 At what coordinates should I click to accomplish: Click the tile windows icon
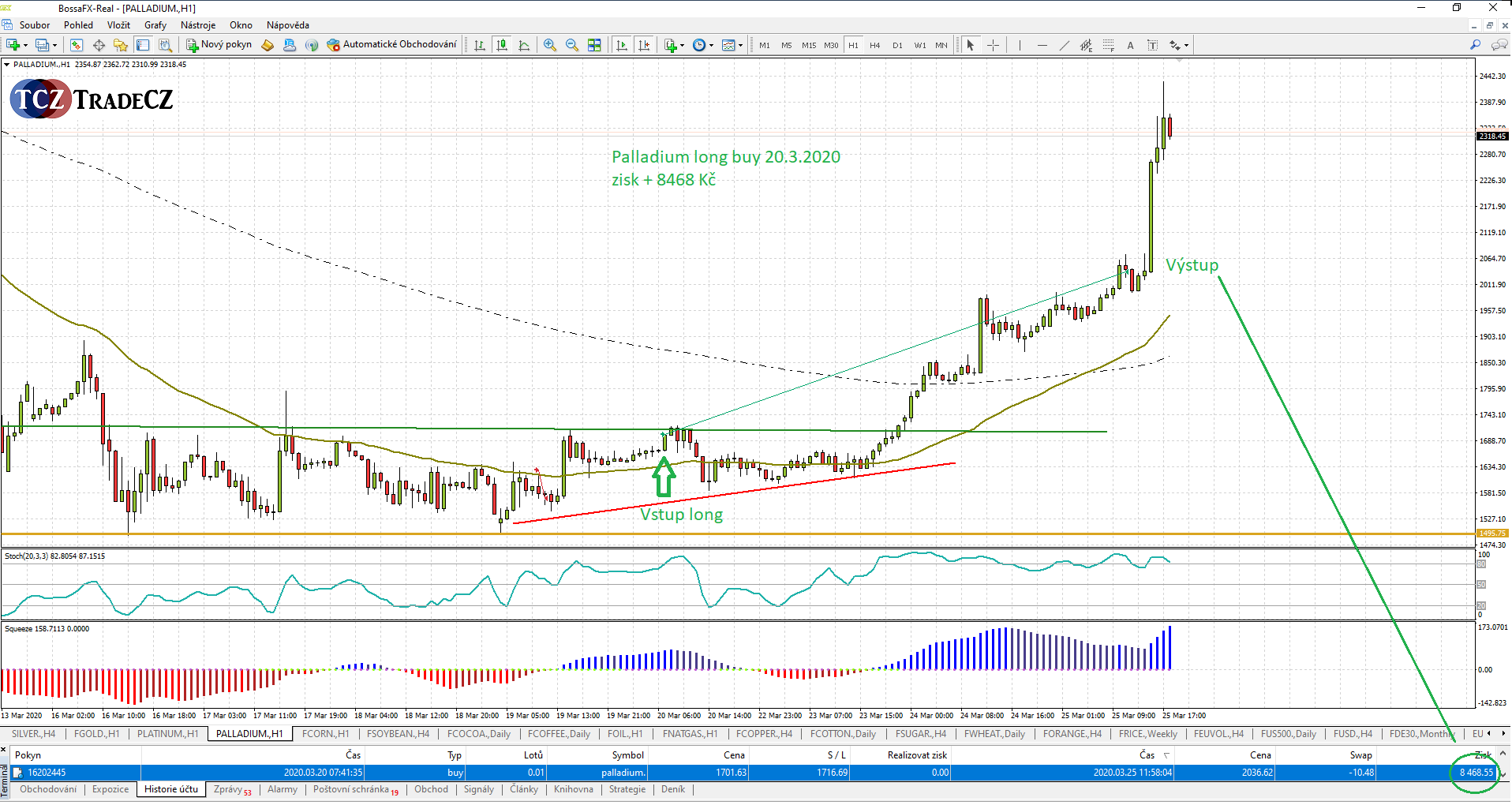(x=594, y=45)
